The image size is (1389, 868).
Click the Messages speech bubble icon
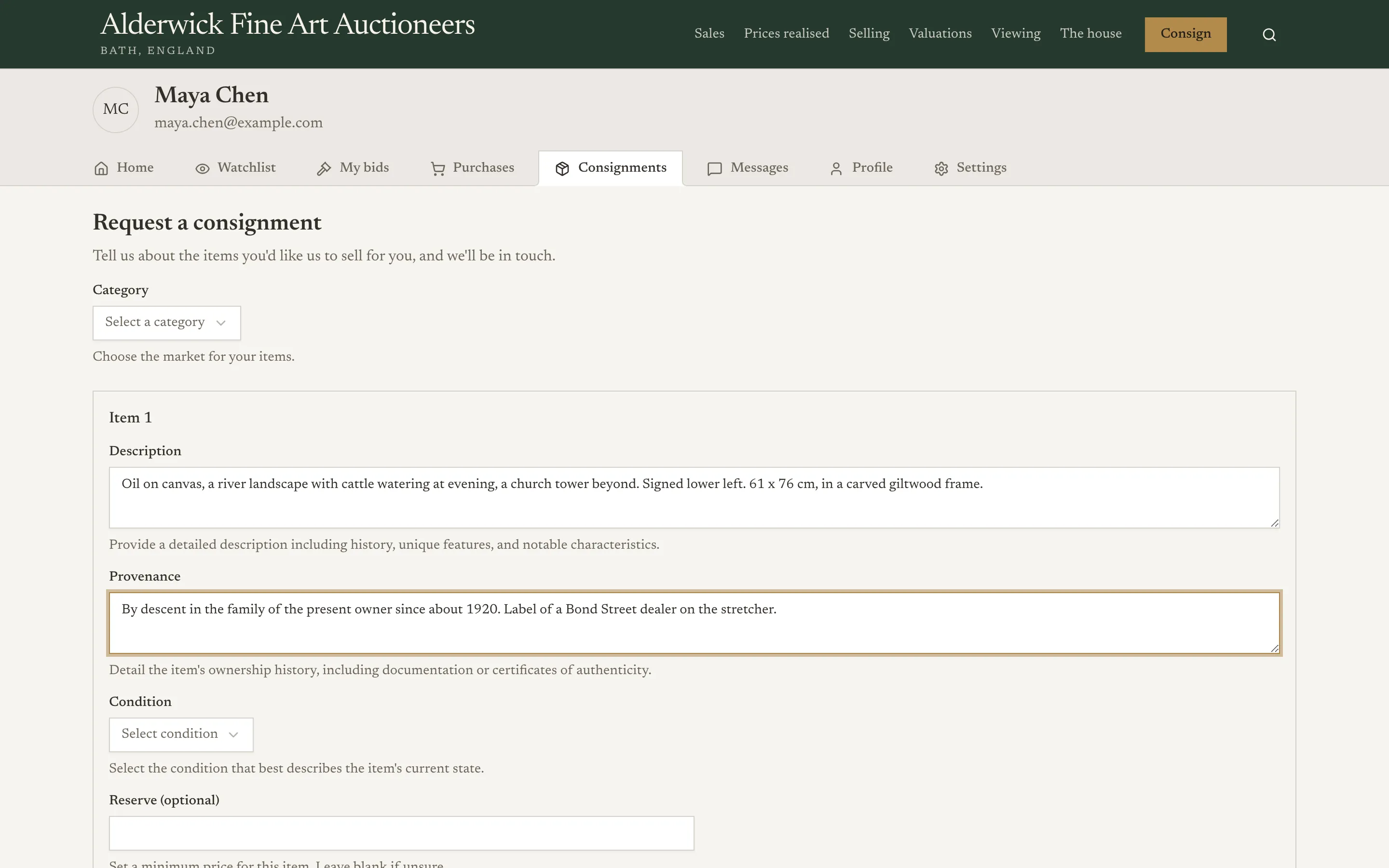pos(715,168)
